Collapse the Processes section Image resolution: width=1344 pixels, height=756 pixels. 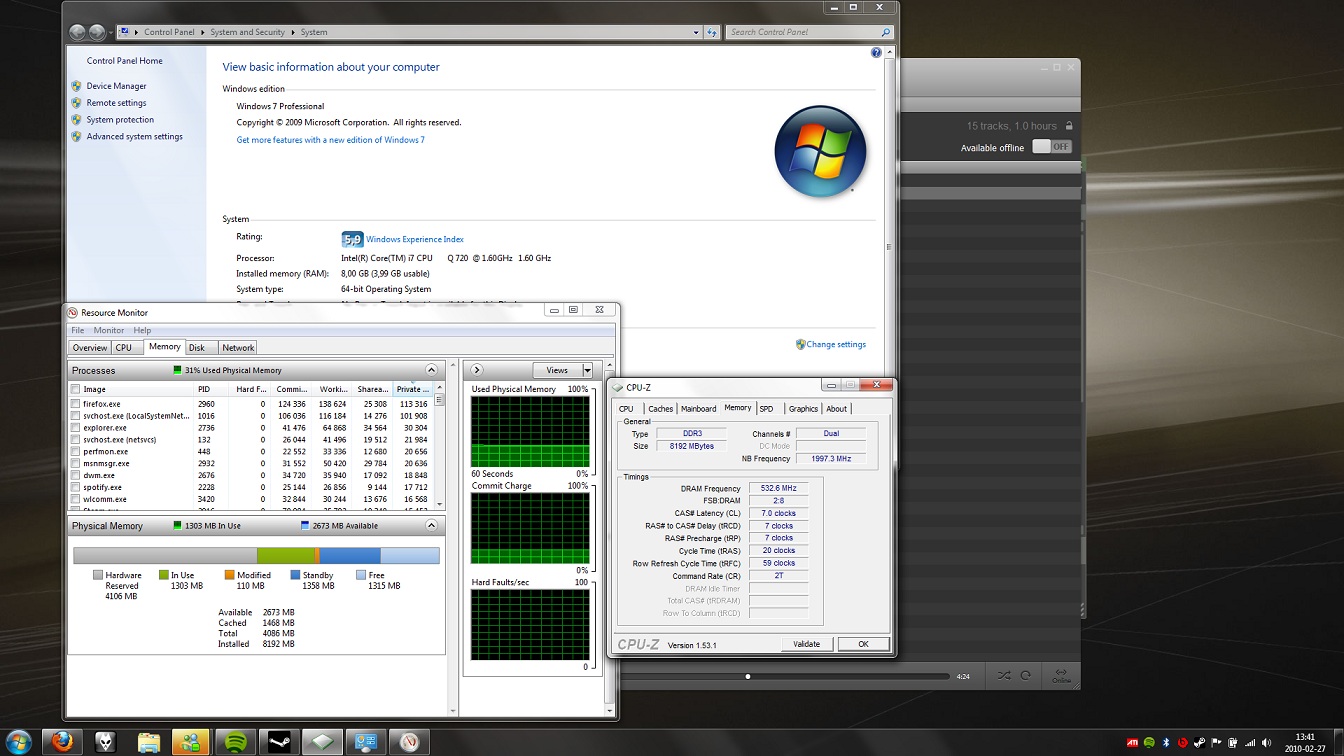(x=432, y=370)
